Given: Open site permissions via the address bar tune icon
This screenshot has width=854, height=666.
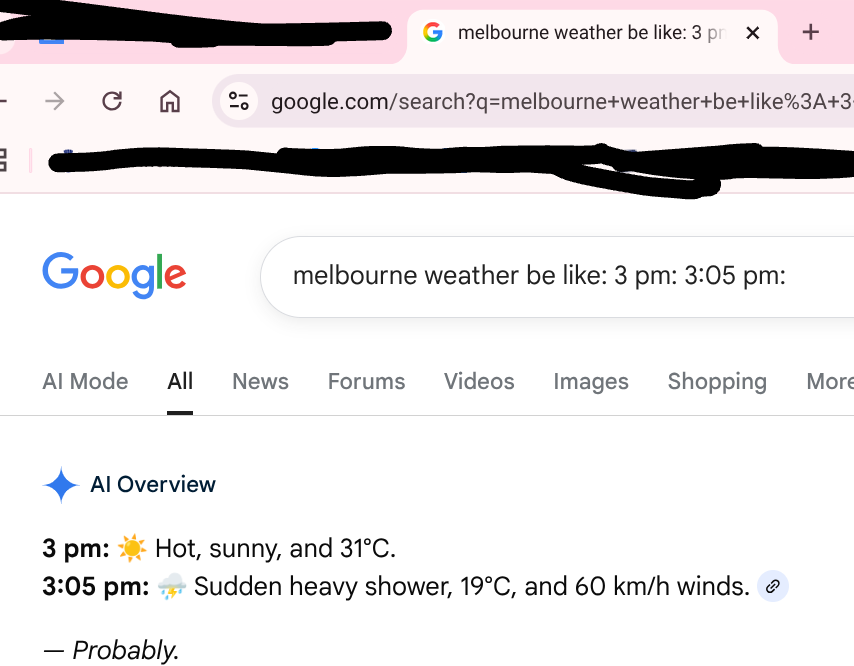Looking at the screenshot, I should coord(238,101).
